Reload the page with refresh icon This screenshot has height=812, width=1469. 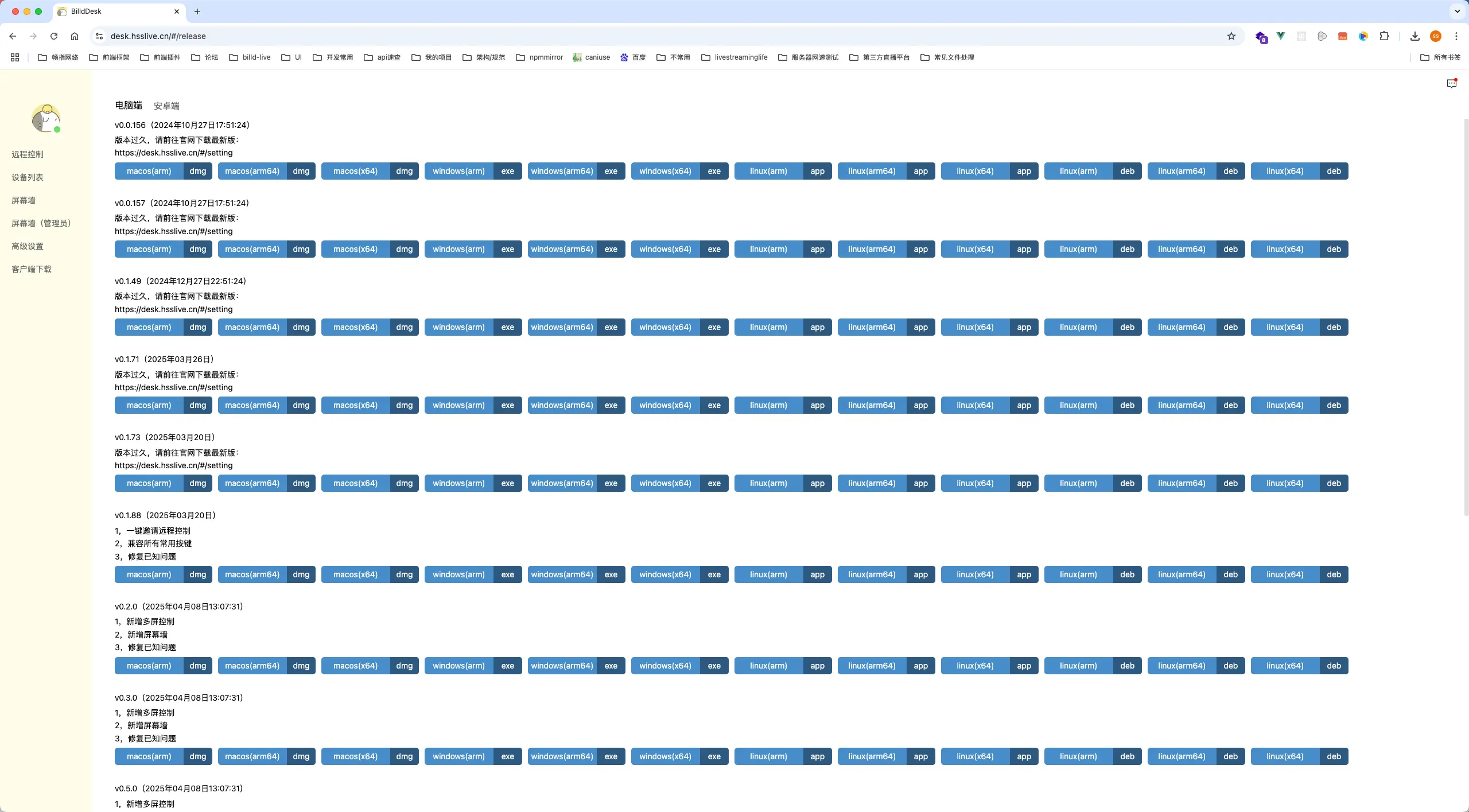[x=54, y=36]
